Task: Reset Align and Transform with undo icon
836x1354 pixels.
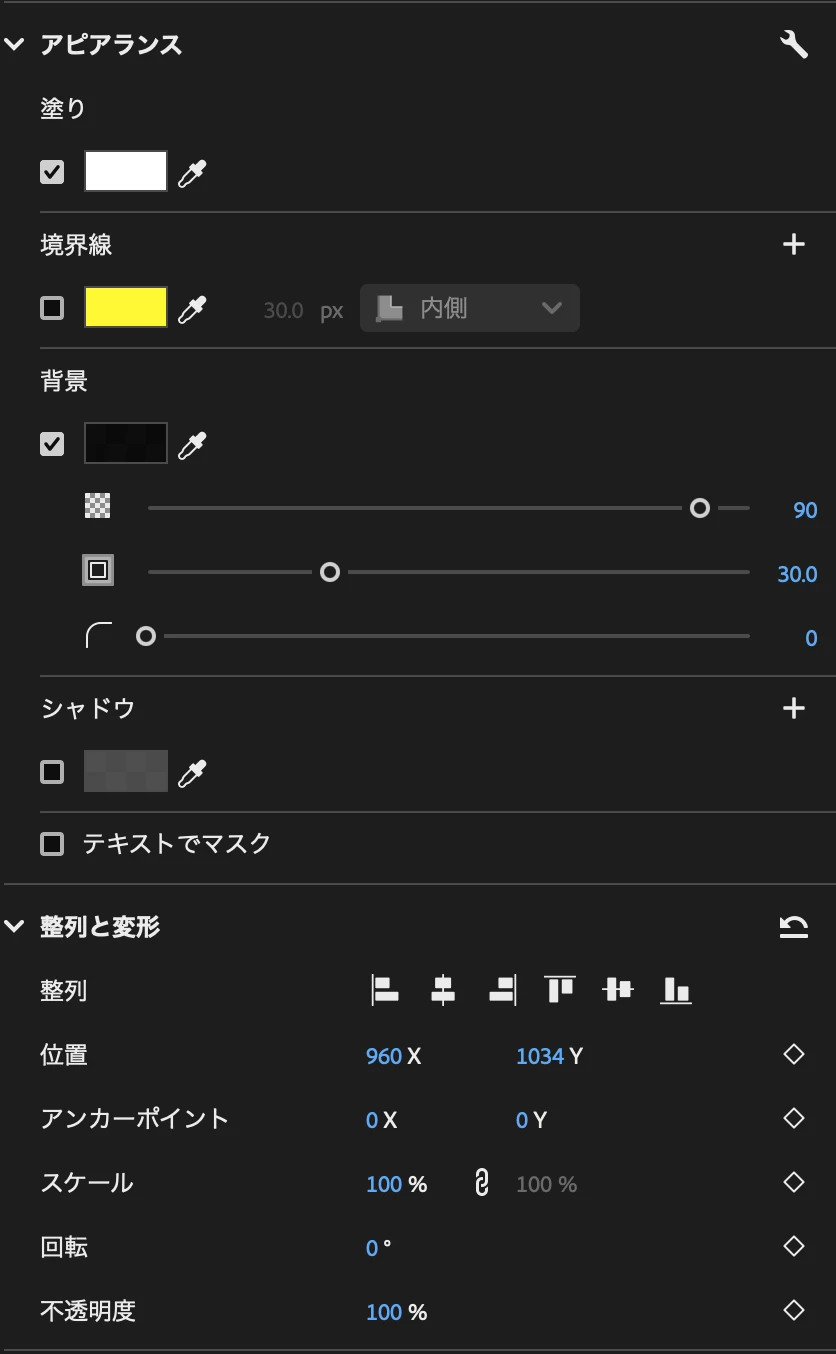Action: point(794,927)
